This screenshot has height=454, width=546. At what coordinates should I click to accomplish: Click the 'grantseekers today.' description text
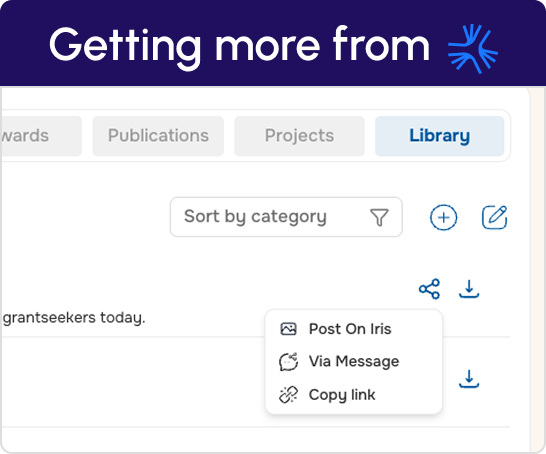point(74,318)
